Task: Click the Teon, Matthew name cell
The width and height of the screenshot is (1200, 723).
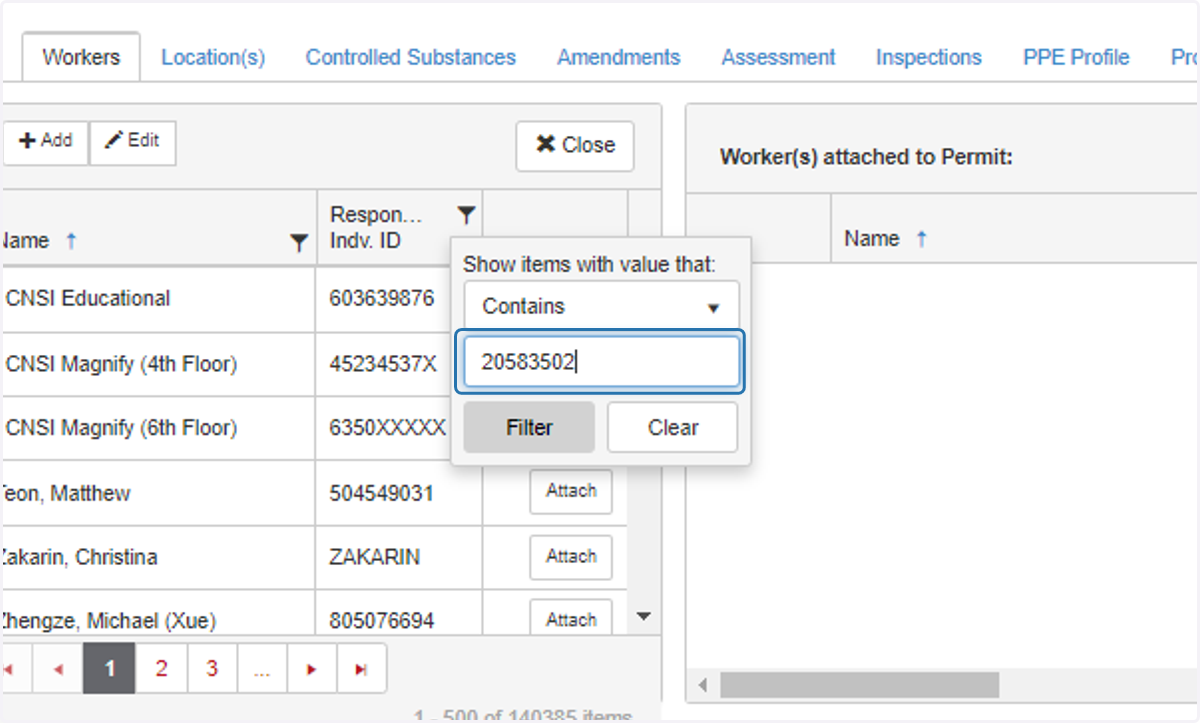Action: click(158, 493)
